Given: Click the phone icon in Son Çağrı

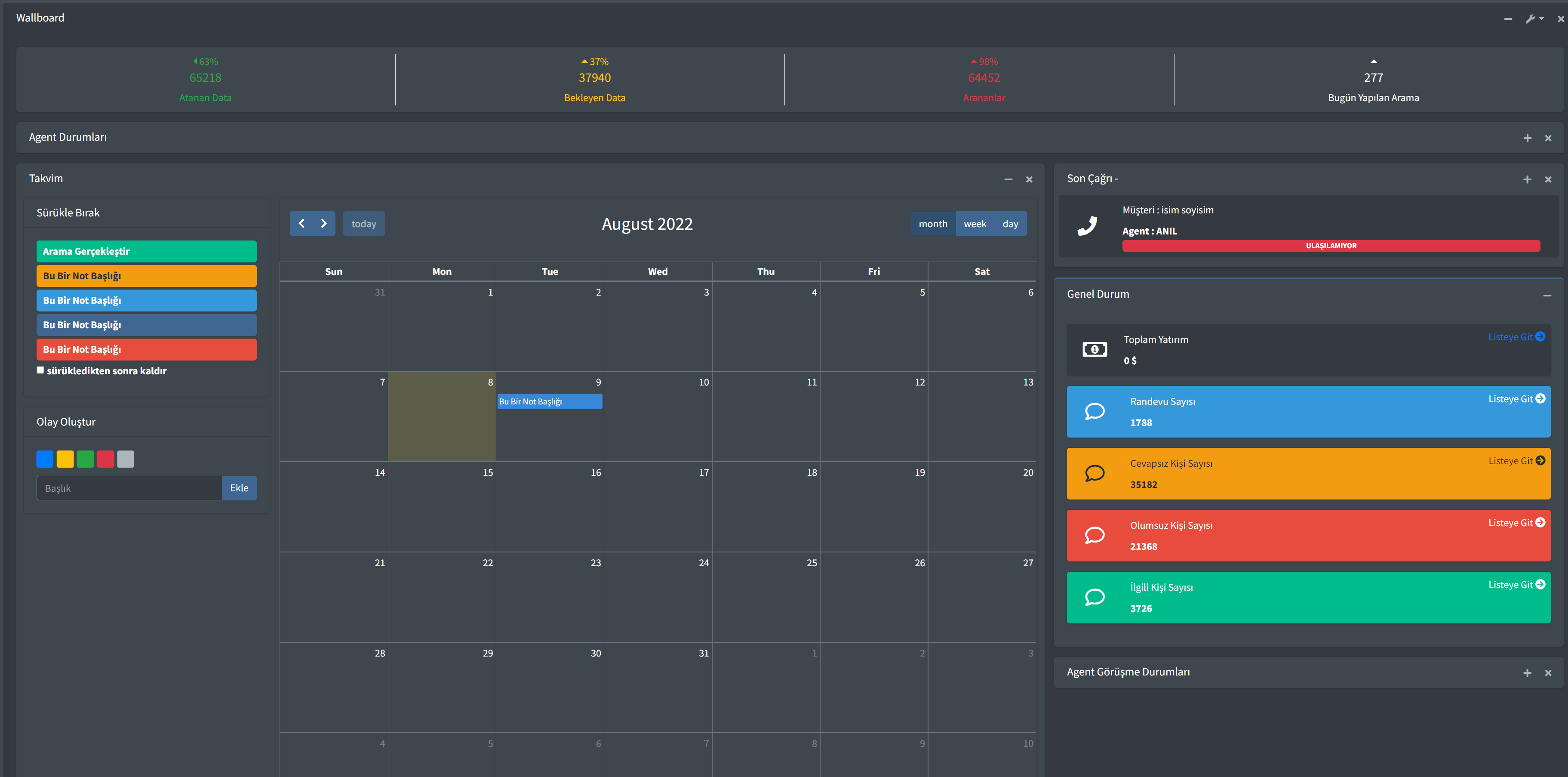Looking at the screenshot, I should click(1087, 226).
